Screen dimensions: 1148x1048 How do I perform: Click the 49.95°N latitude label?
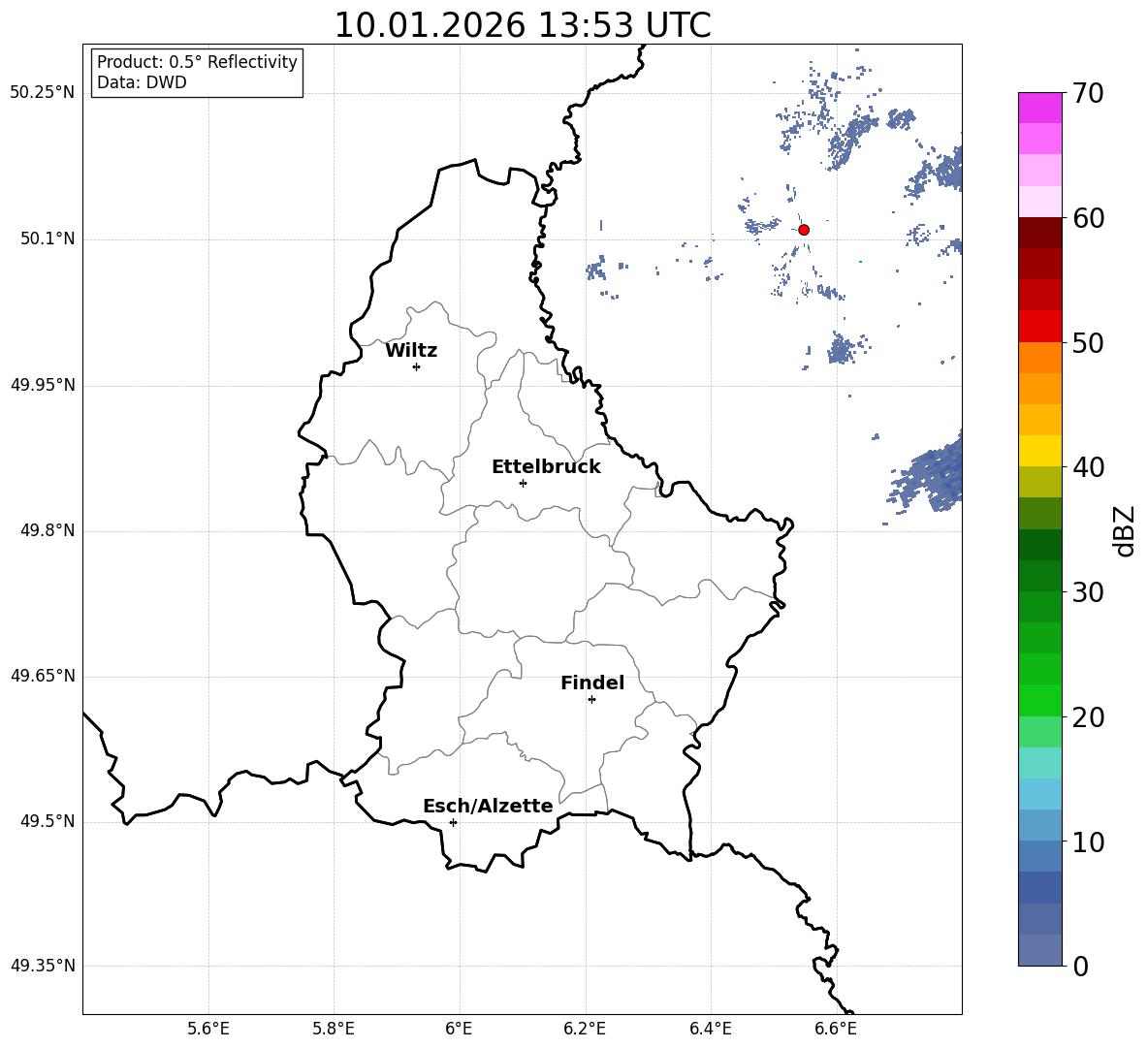click(x=43, y=385)
